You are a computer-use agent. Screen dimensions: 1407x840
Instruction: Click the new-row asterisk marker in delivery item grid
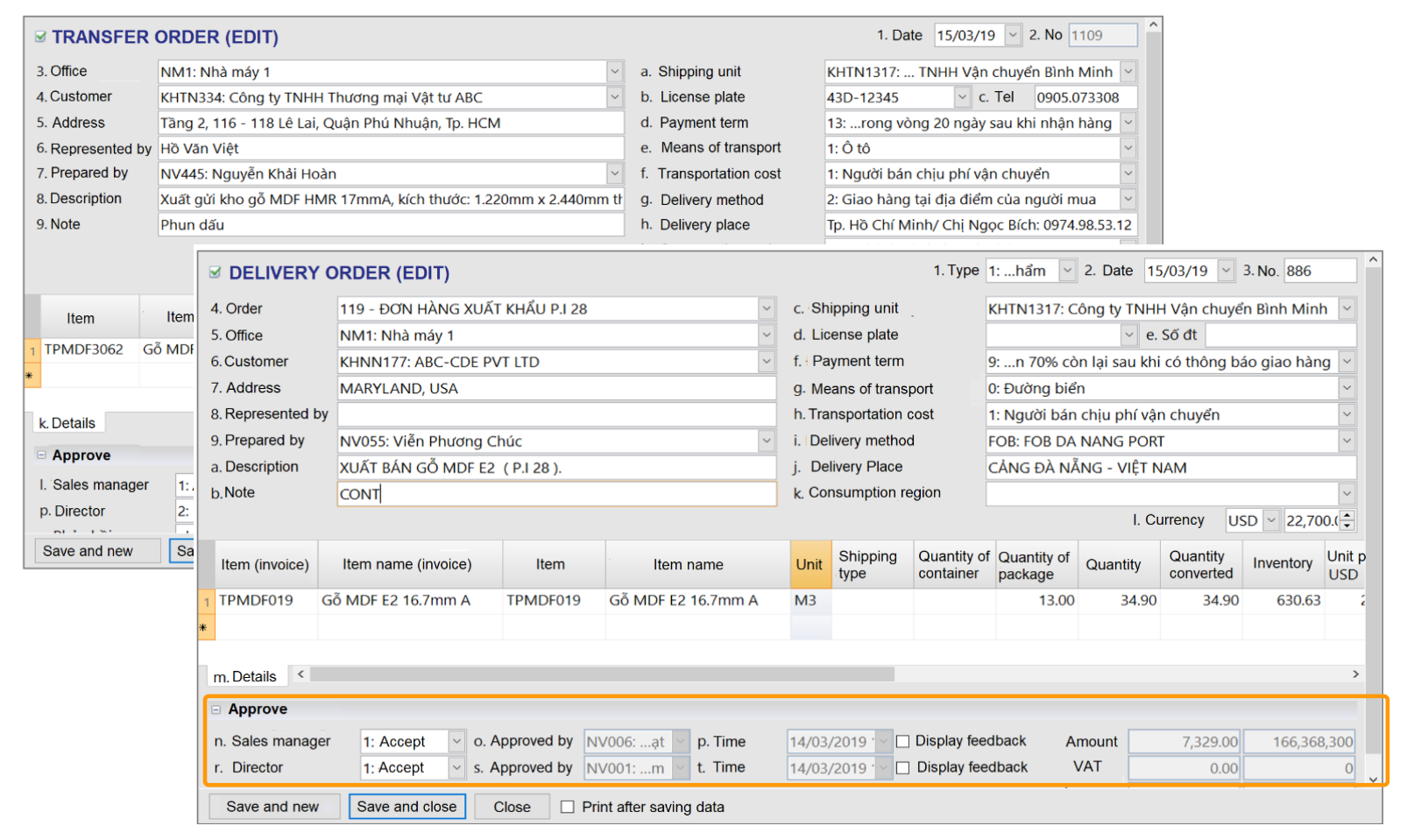[204, 628]
